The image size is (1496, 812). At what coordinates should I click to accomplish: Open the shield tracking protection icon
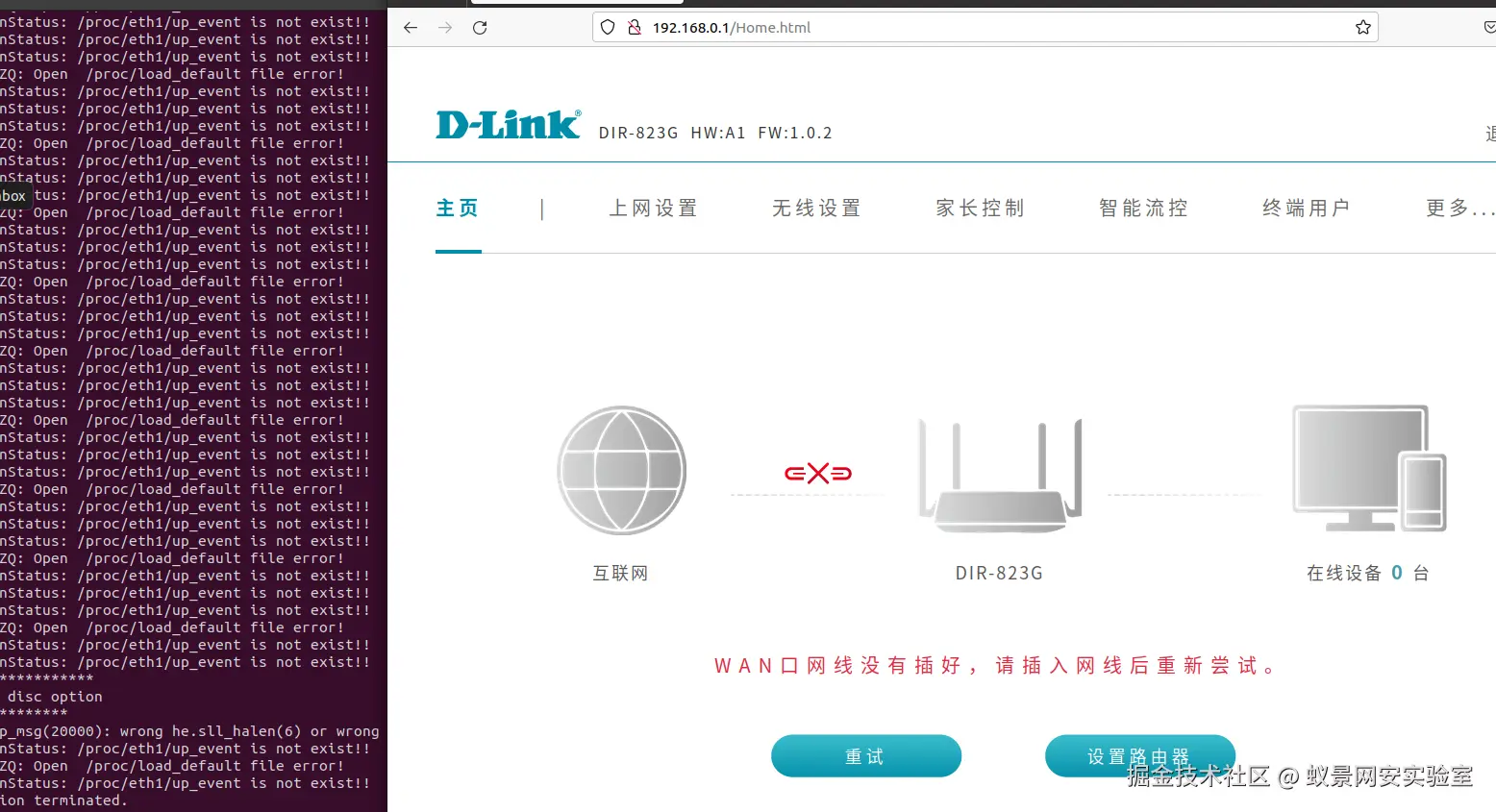608,28
